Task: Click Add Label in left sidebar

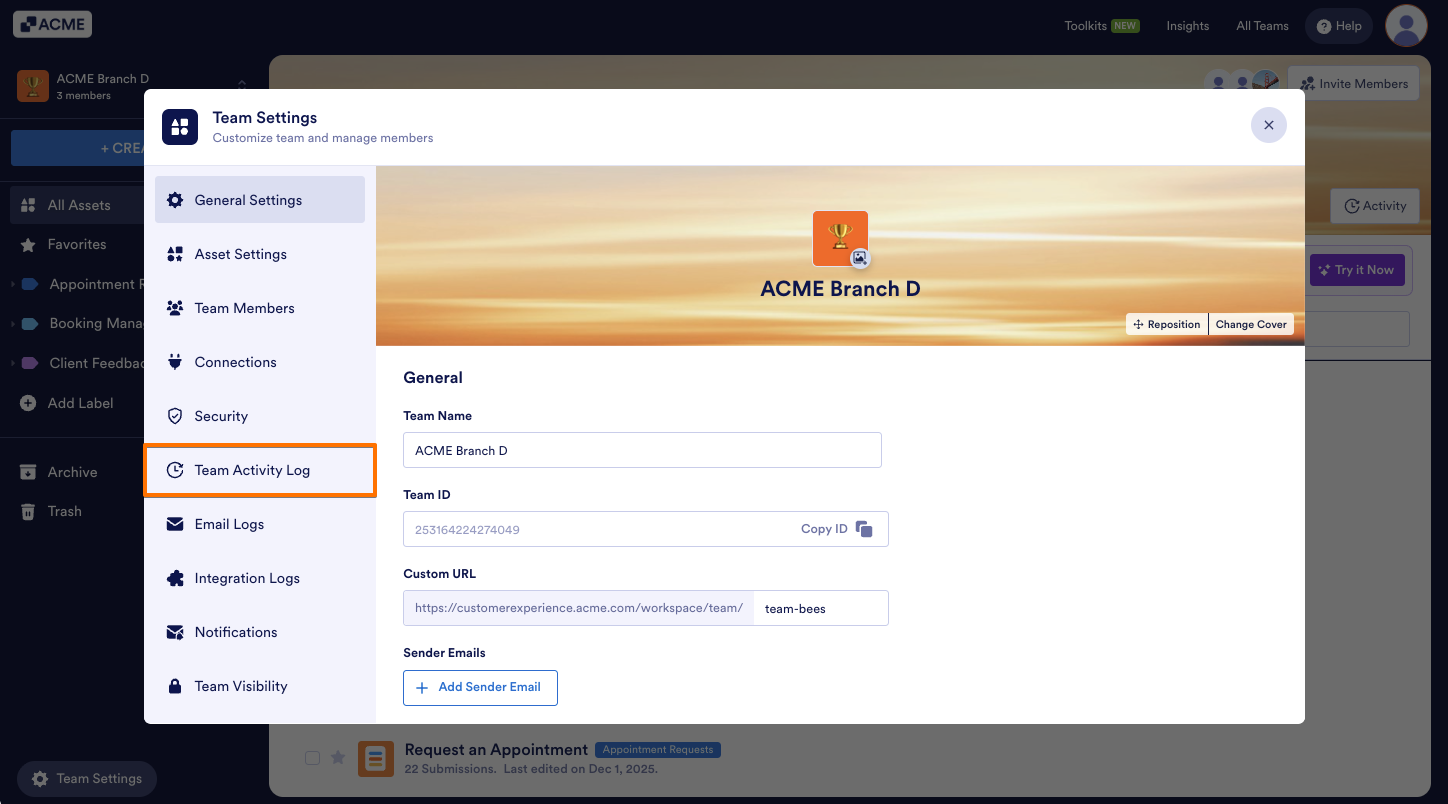Action: pos(67,403)
